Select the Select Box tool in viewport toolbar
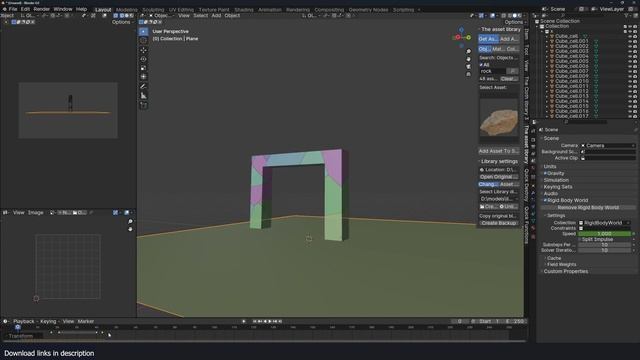640x360 pixels. 143,31
